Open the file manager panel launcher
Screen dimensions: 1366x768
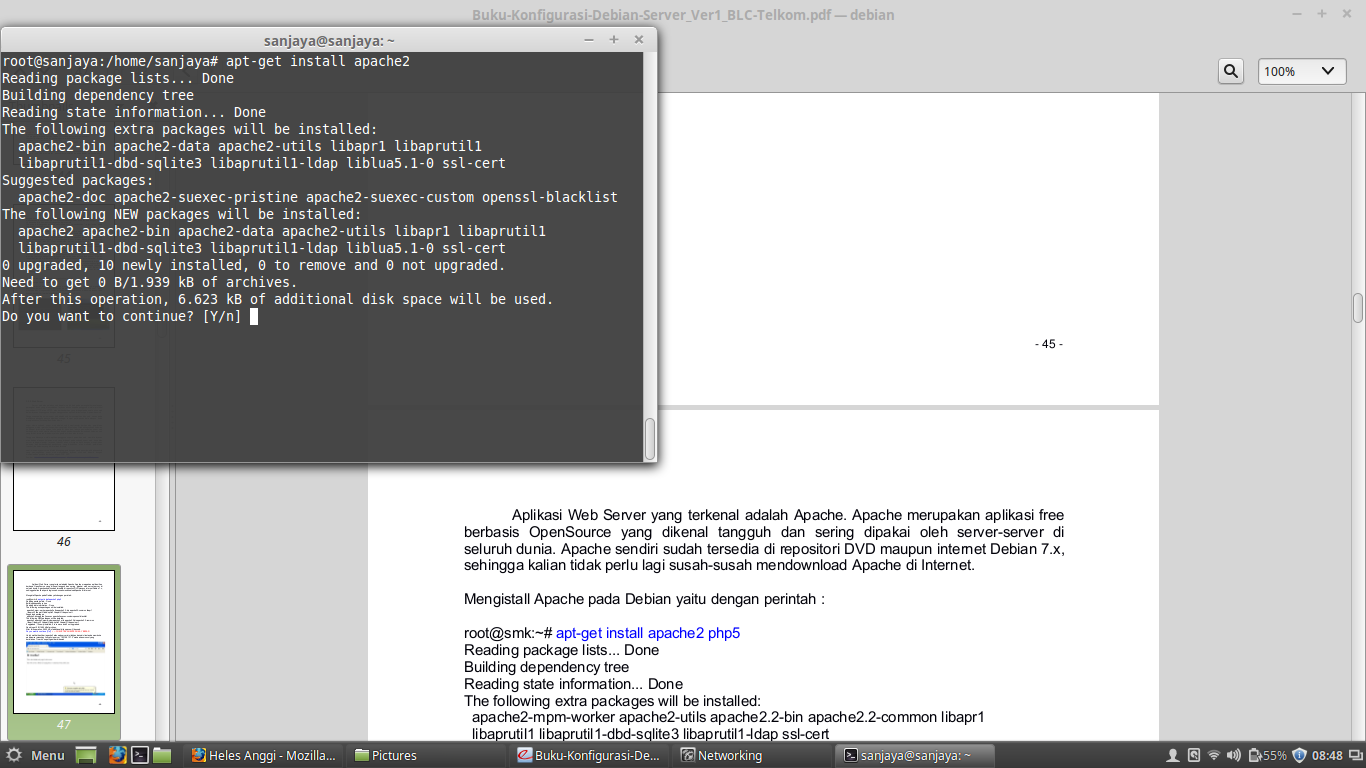click(163, 755)
